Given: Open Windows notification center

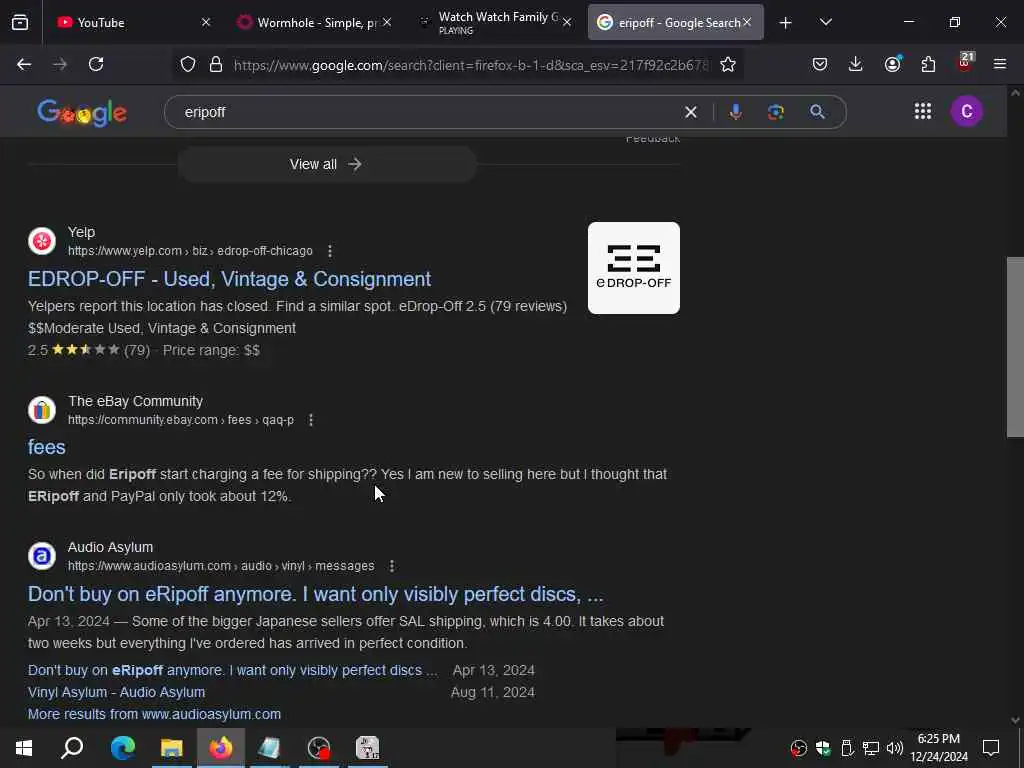Looking at the screenshot, I should (991, 748).
